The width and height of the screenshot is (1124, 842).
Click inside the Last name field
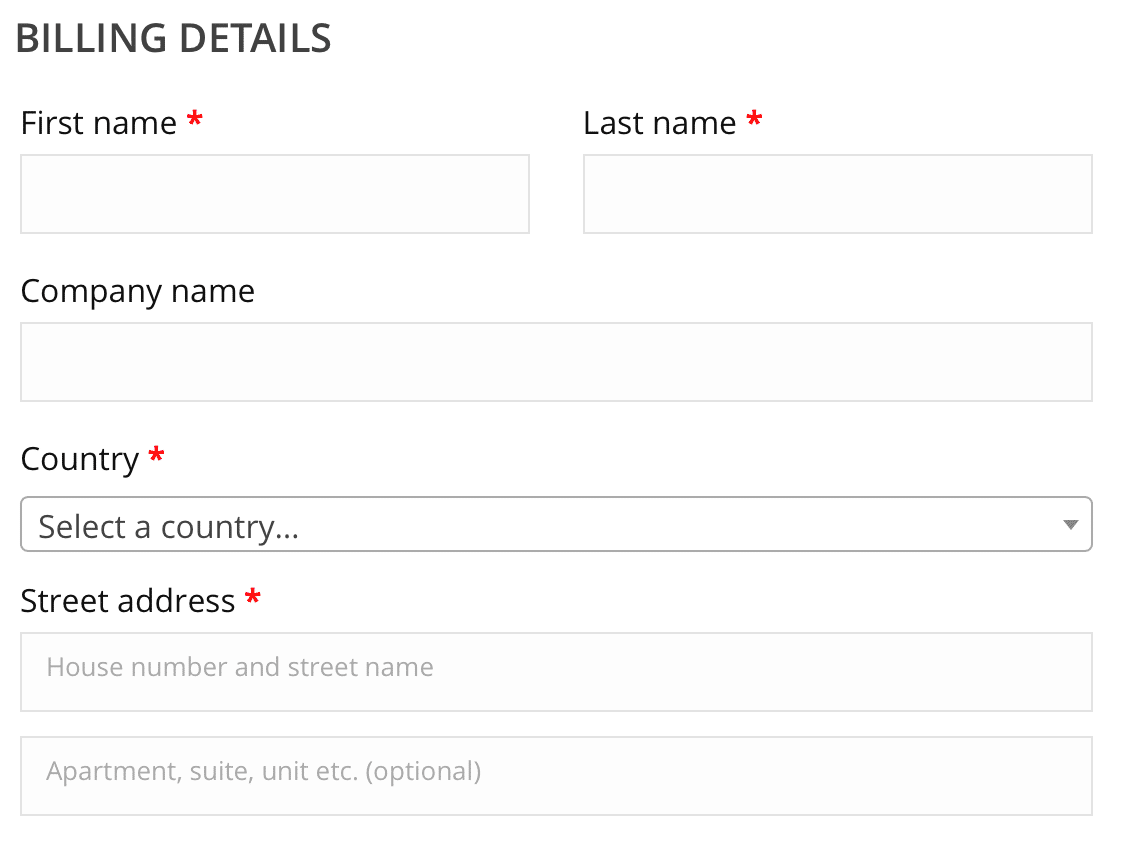(x=837, y=193)
